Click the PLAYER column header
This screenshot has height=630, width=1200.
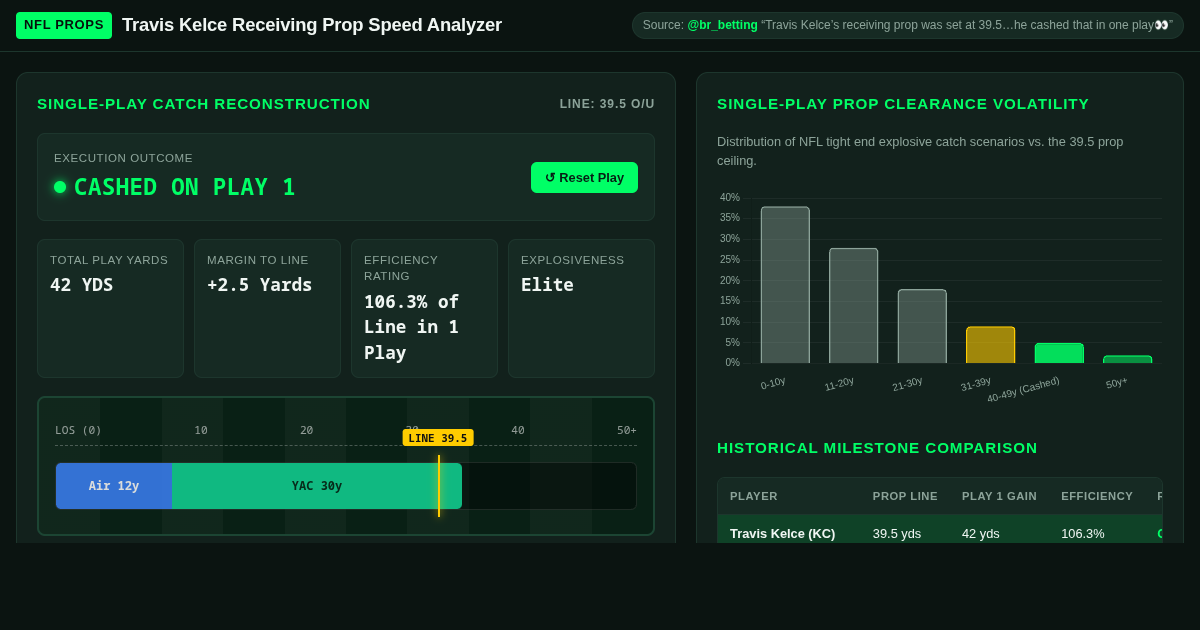click(x=754, y=496)
